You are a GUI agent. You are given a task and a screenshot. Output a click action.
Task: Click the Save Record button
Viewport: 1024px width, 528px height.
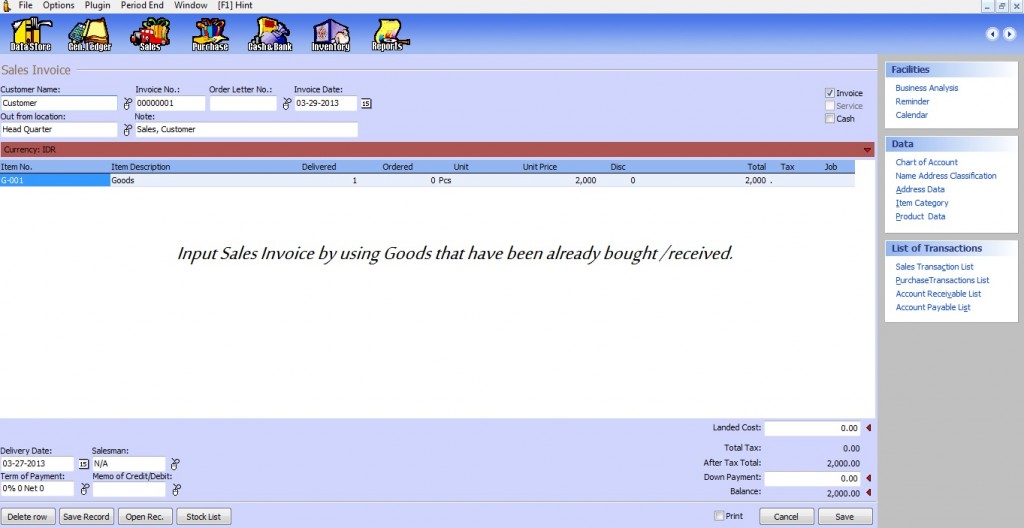(86, 517)
